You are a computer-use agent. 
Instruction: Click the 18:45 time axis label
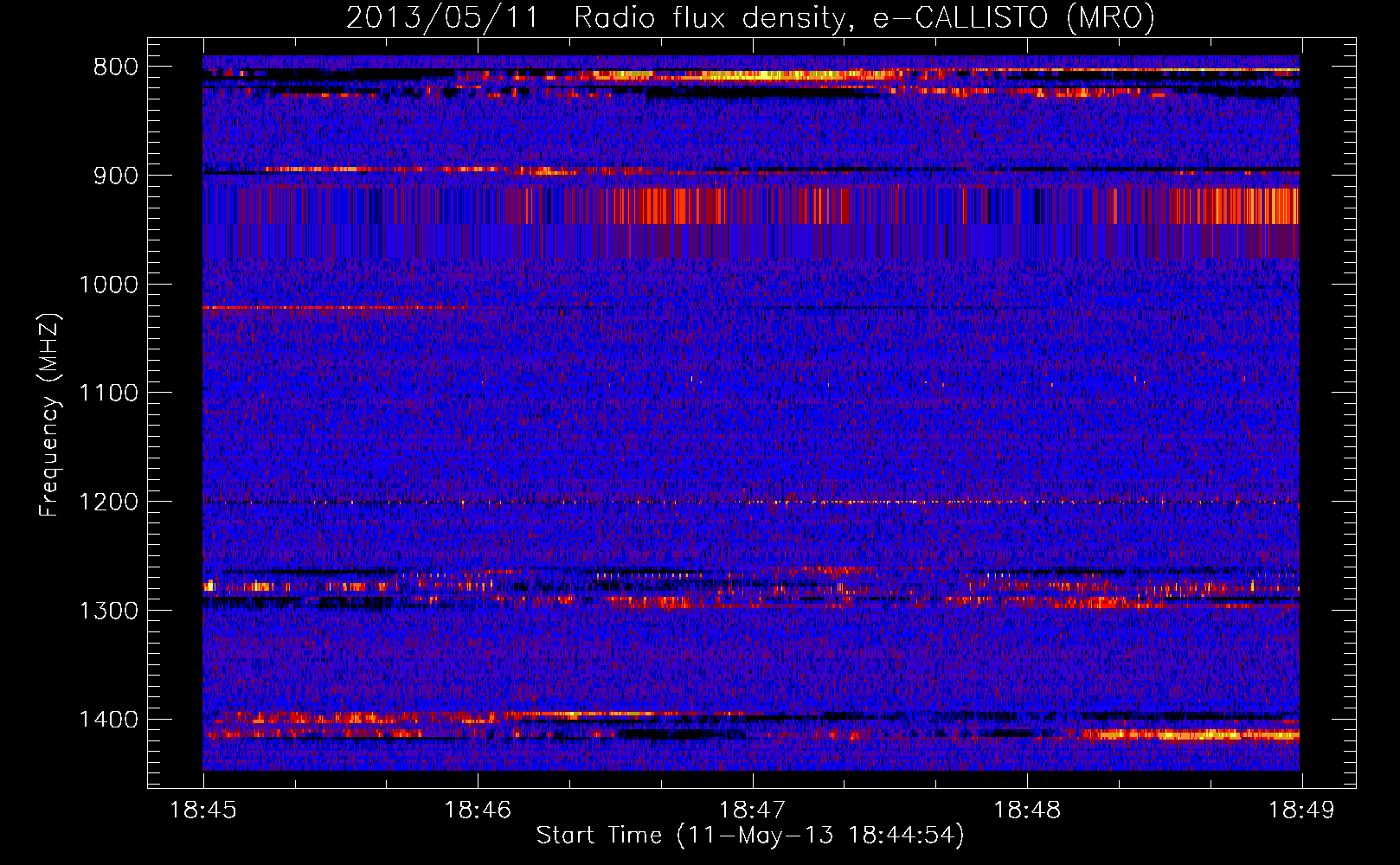click(203, 811)
